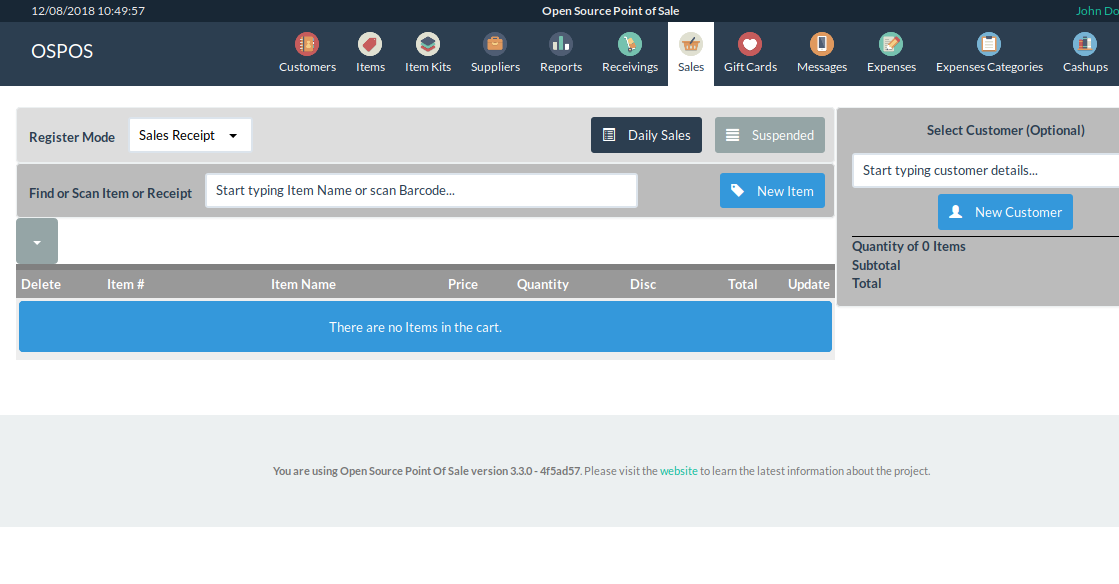
Task: Switch to the Sales tab
Action: coord(690,52)
